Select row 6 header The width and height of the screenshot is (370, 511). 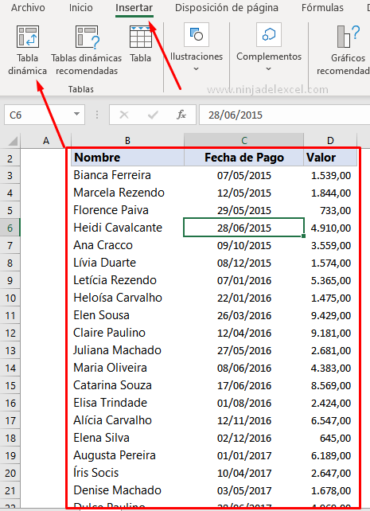coord(10,228)
